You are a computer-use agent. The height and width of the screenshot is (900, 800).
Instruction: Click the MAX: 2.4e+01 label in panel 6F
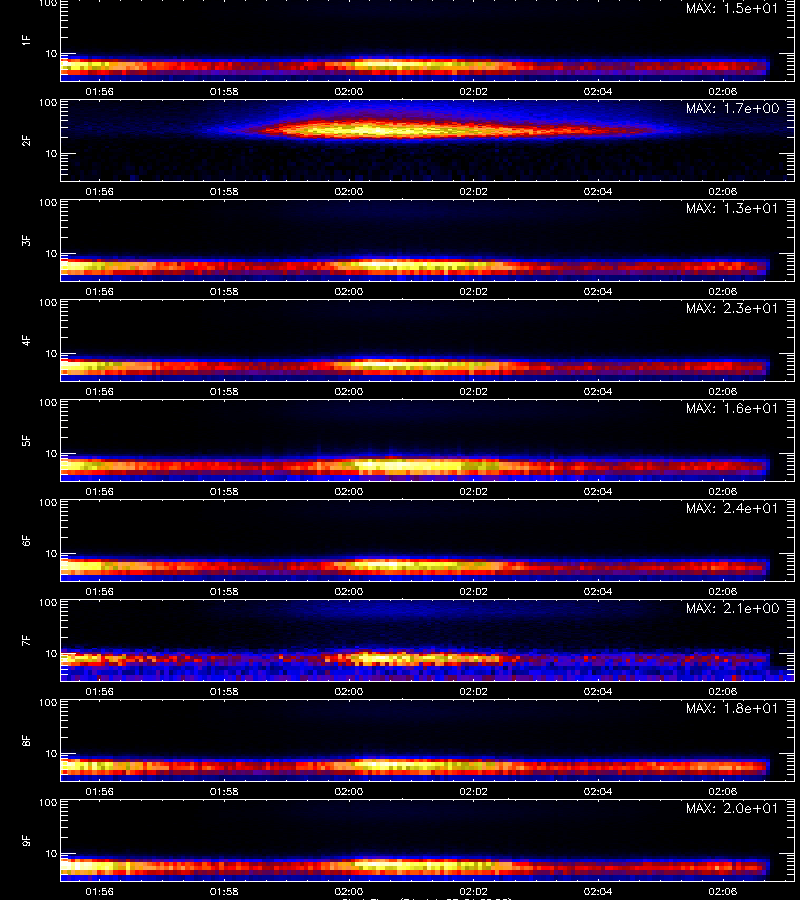click(732, 508)
